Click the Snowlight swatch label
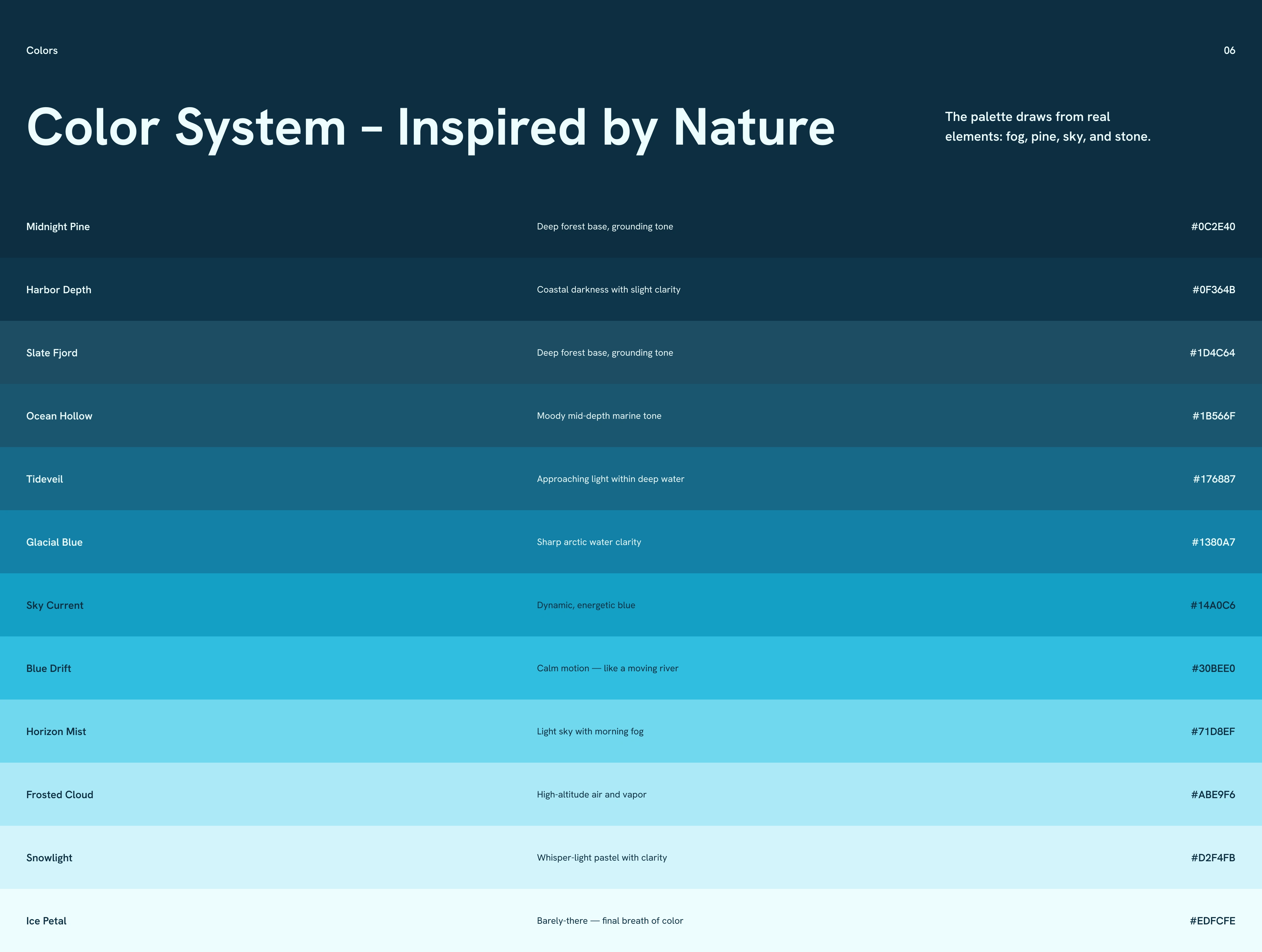The width and height of the screenshot is (1262, 952). click(49, 858)
